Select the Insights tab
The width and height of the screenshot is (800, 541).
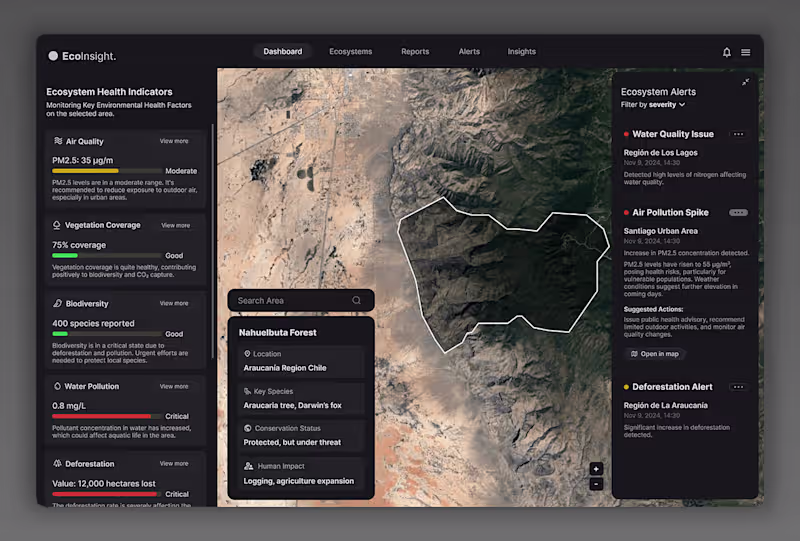click(521, 52)
